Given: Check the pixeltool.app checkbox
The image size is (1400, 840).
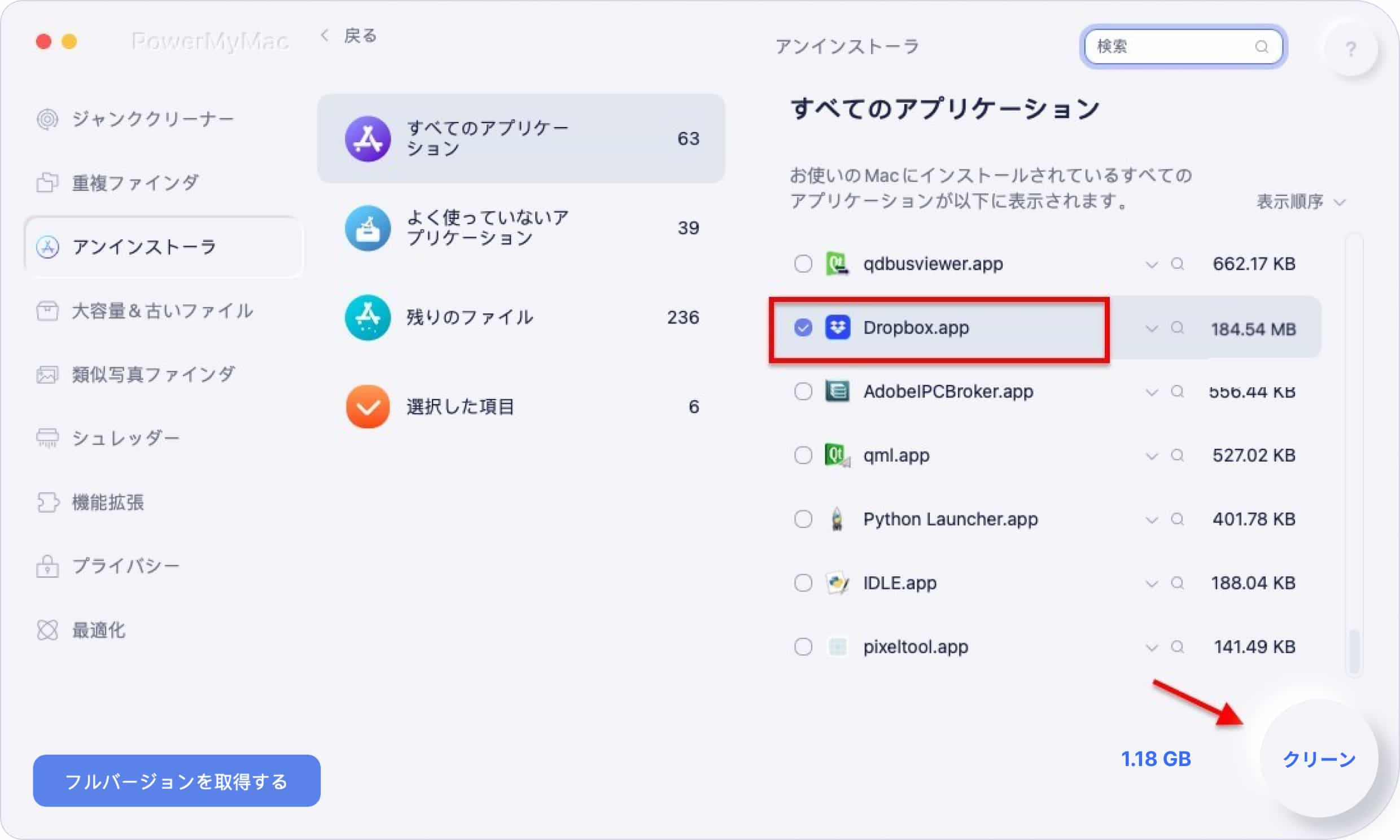Looking at the screenshot, I should pyautogui.click(x=803, y=647).
